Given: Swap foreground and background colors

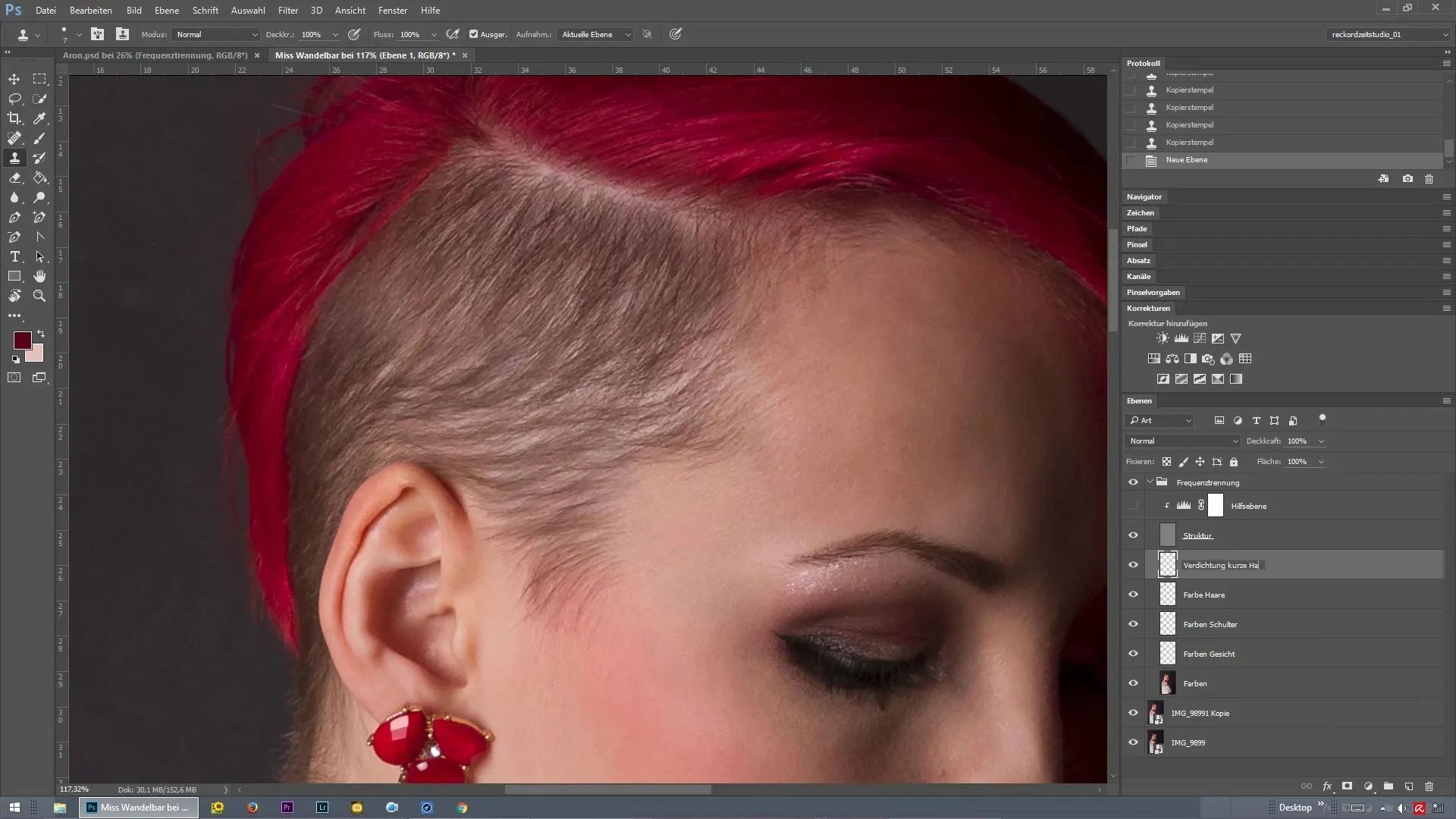Looking at the screenshot, I should tap(41, 334).
